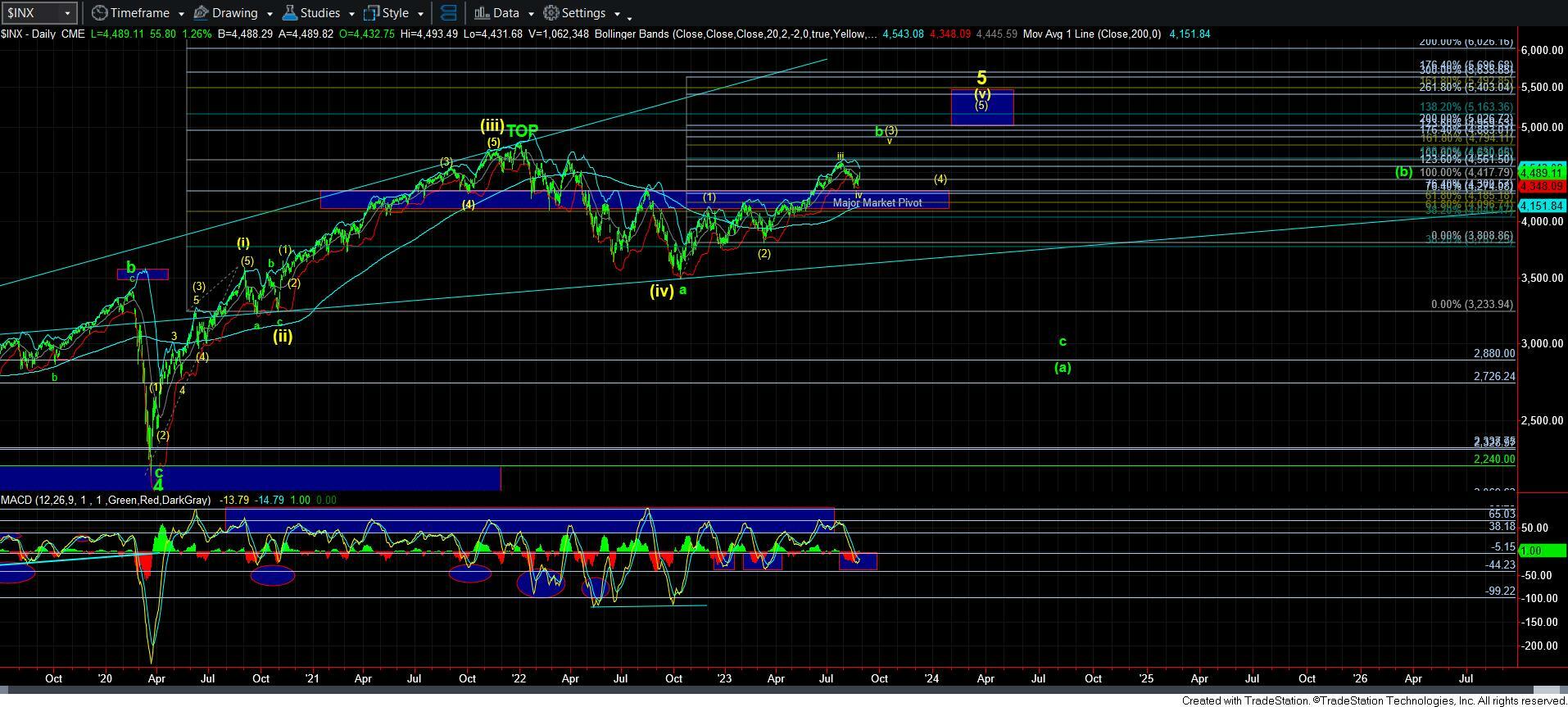Image resolution: width=1568 pixels, height=707 pixels.
Task: Select the Bollinger Bands study label
Action: click(x=736, y=34)
